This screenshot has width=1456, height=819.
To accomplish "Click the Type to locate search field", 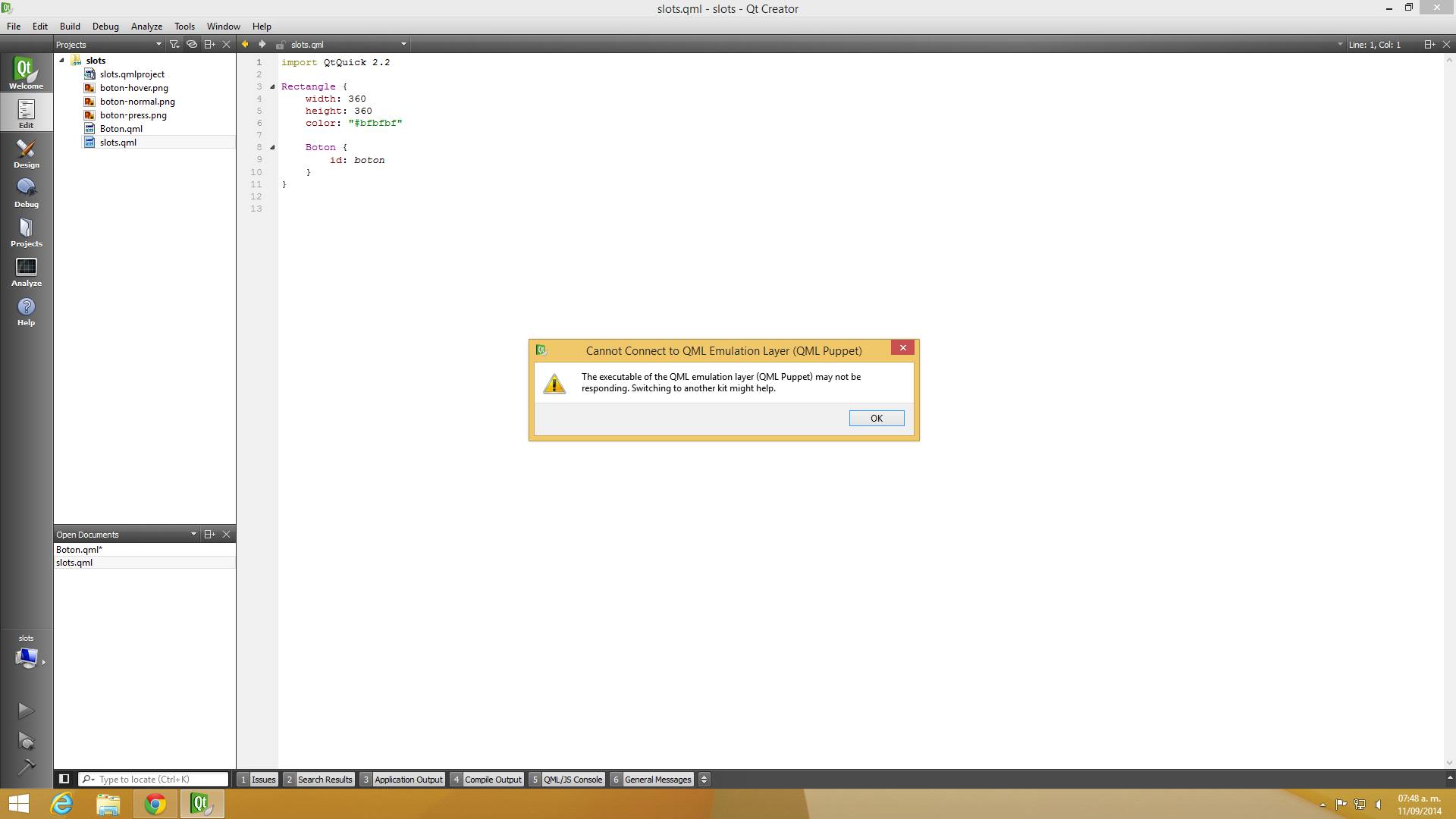I will pyautogui.click(x=153, y=779).
